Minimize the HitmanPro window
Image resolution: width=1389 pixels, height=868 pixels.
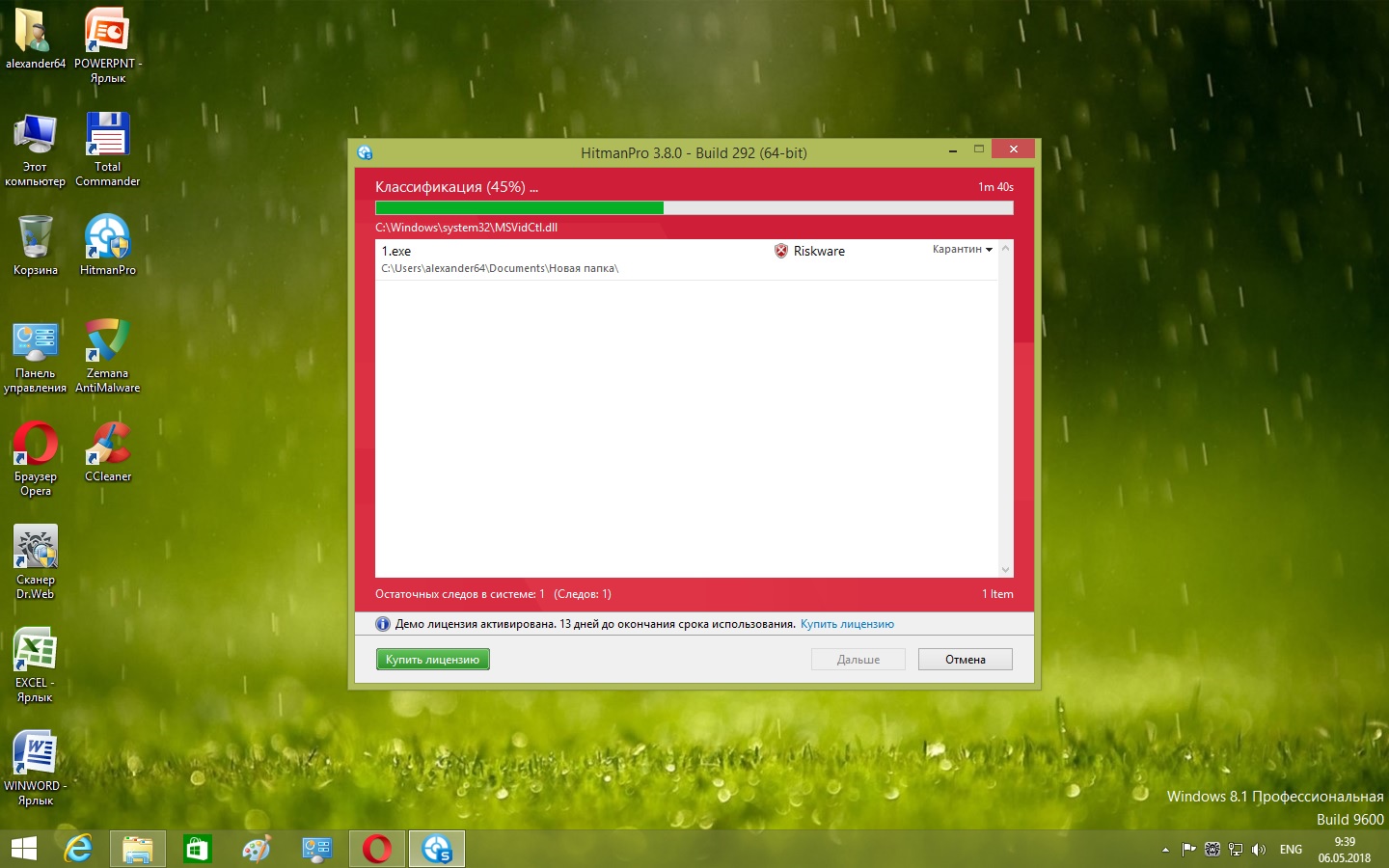pyautogui.click(x=953, y=149)
